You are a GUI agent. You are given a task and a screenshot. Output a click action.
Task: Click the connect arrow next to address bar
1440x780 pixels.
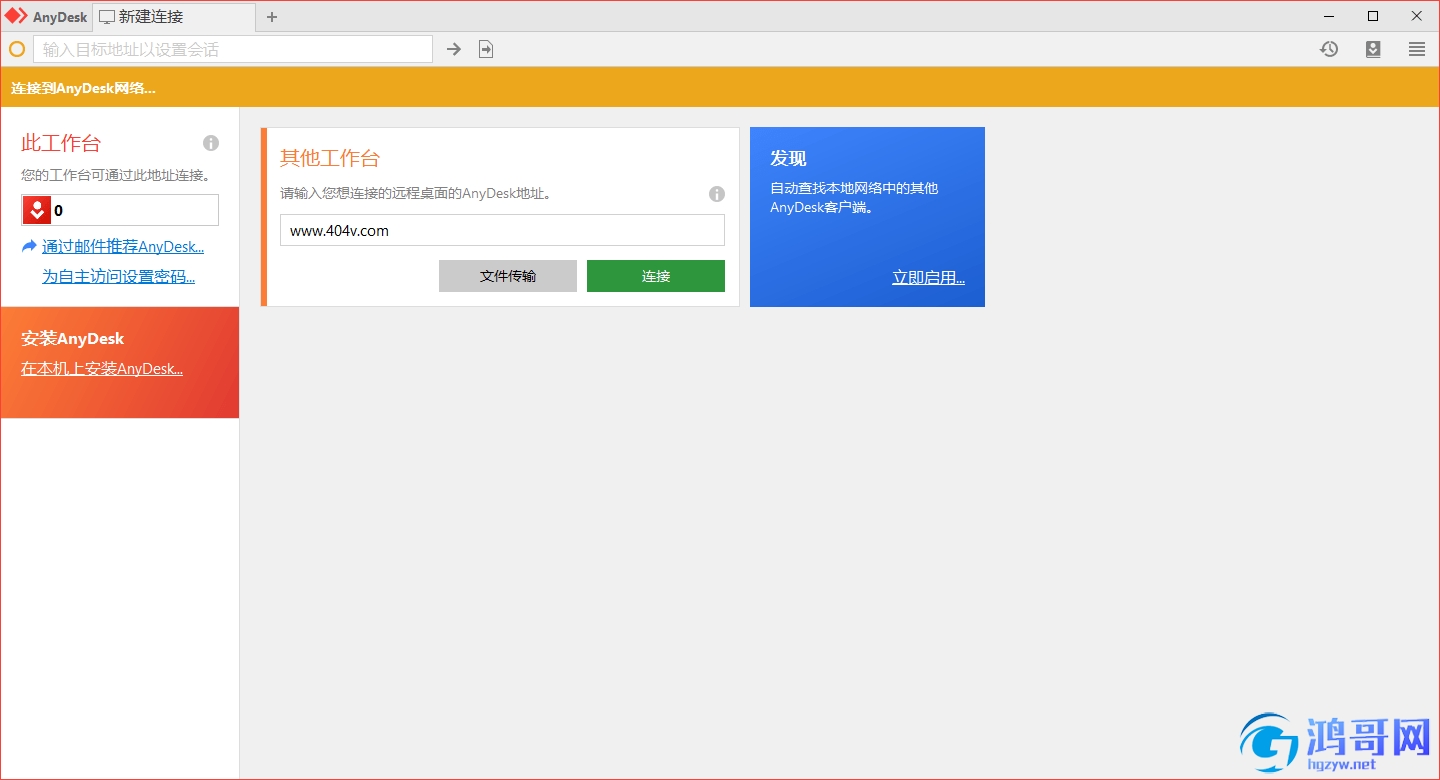[454, 49]
